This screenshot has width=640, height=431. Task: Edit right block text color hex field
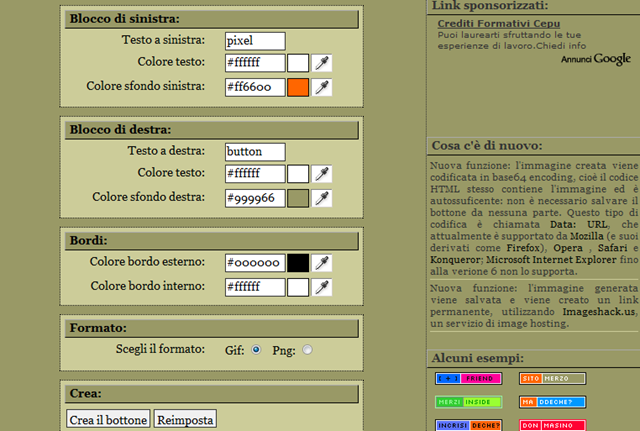tap(255, 174)
